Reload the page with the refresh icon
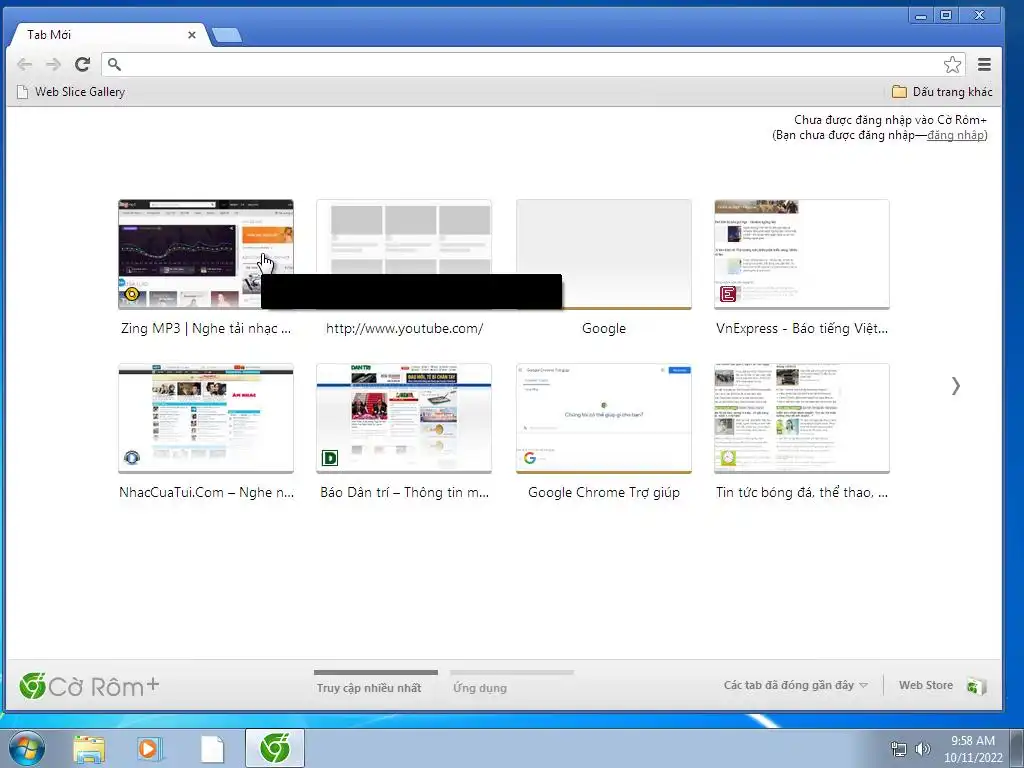Screen dimensions: 1024x768 pos(82,64)
